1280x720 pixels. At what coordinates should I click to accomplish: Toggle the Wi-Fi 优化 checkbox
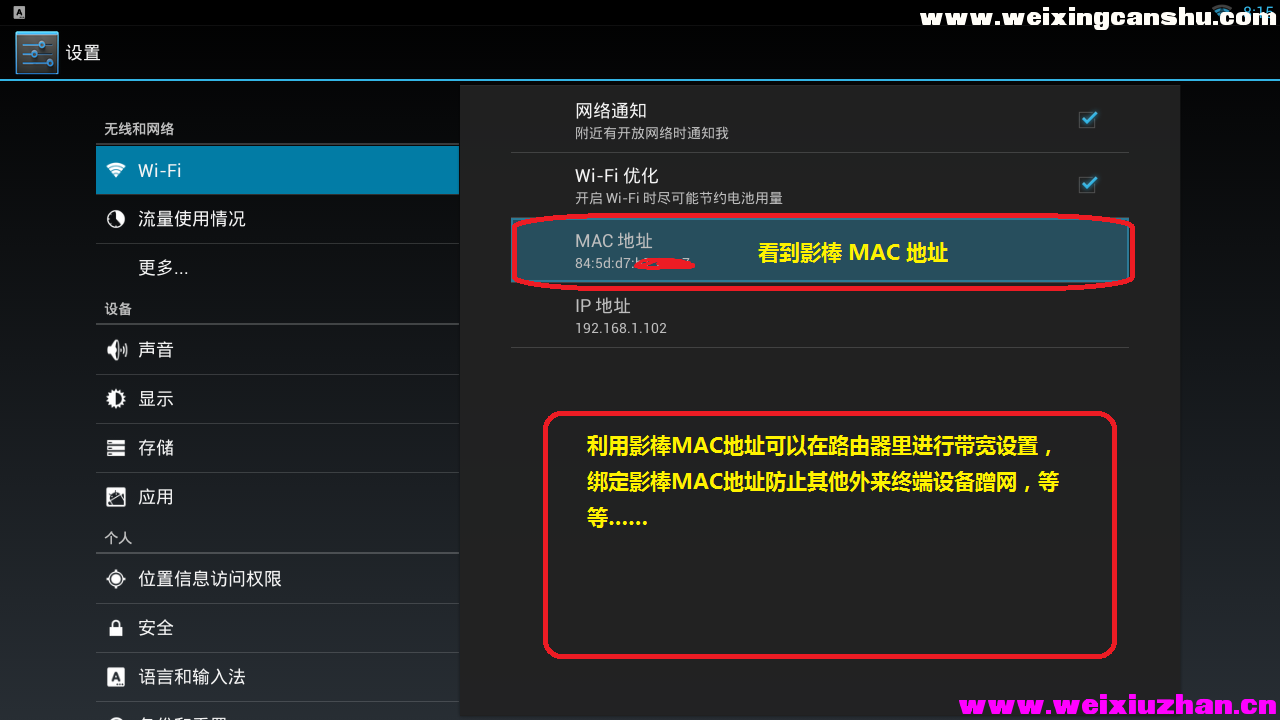[1088, 184]
